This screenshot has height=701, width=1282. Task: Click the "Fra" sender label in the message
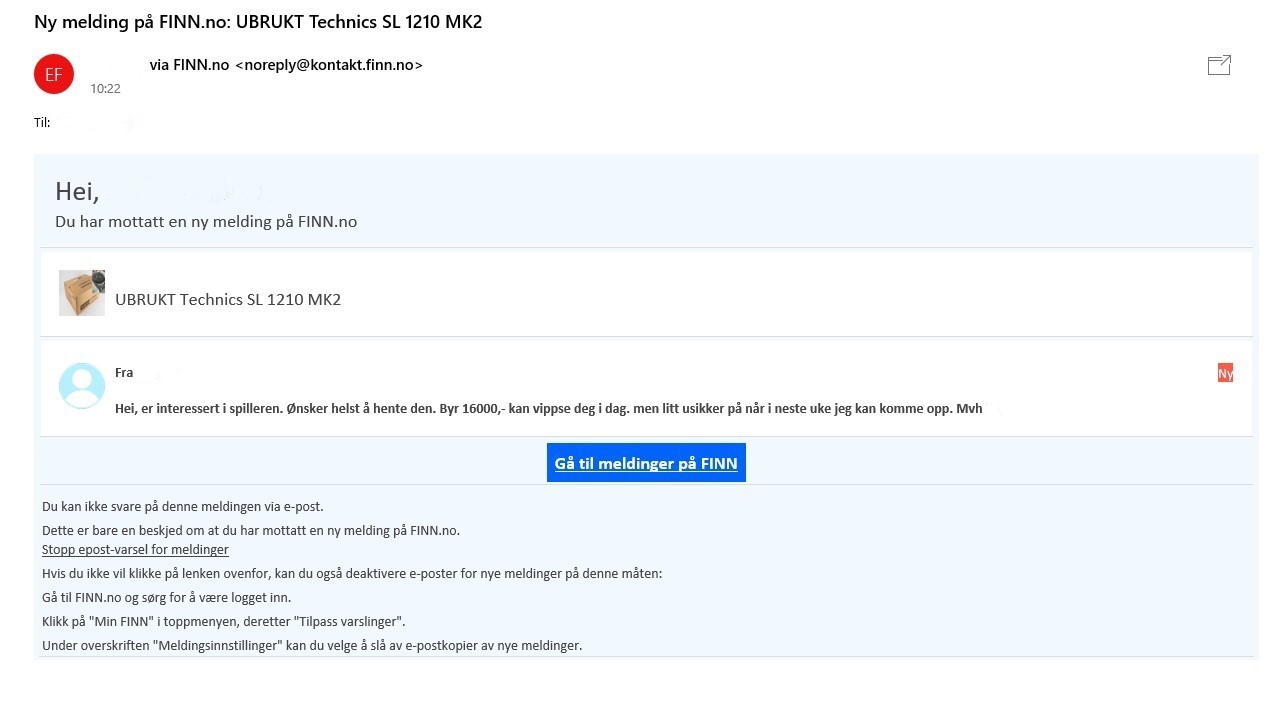124,373
